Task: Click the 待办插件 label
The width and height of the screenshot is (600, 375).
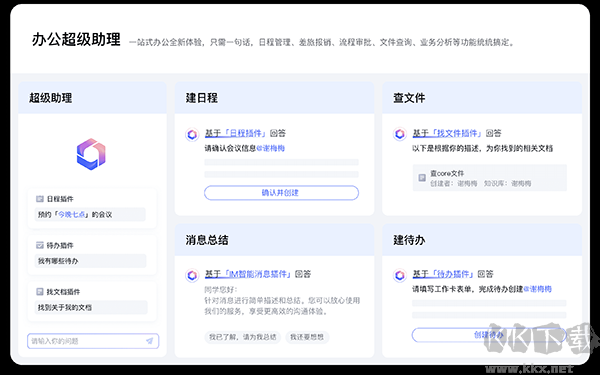Action: [x=60, y=245]
